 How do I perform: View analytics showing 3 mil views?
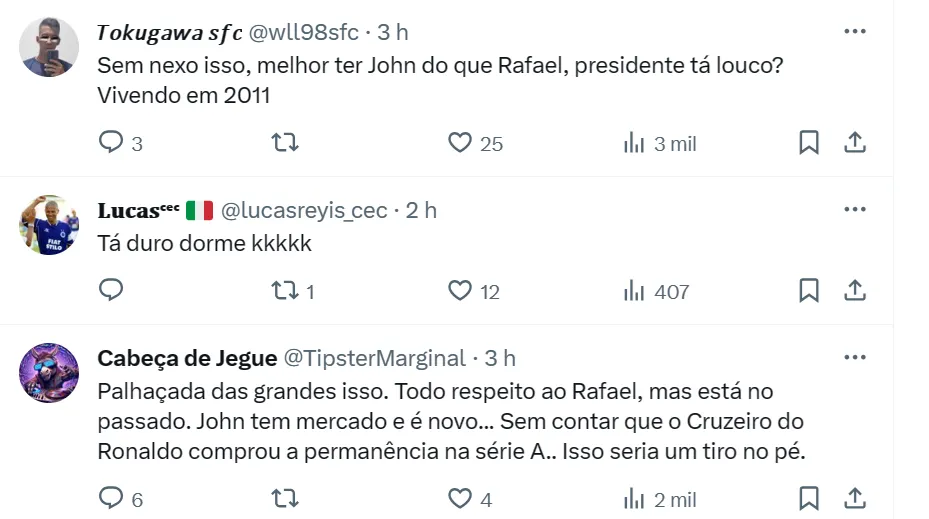tap(659, 143)
